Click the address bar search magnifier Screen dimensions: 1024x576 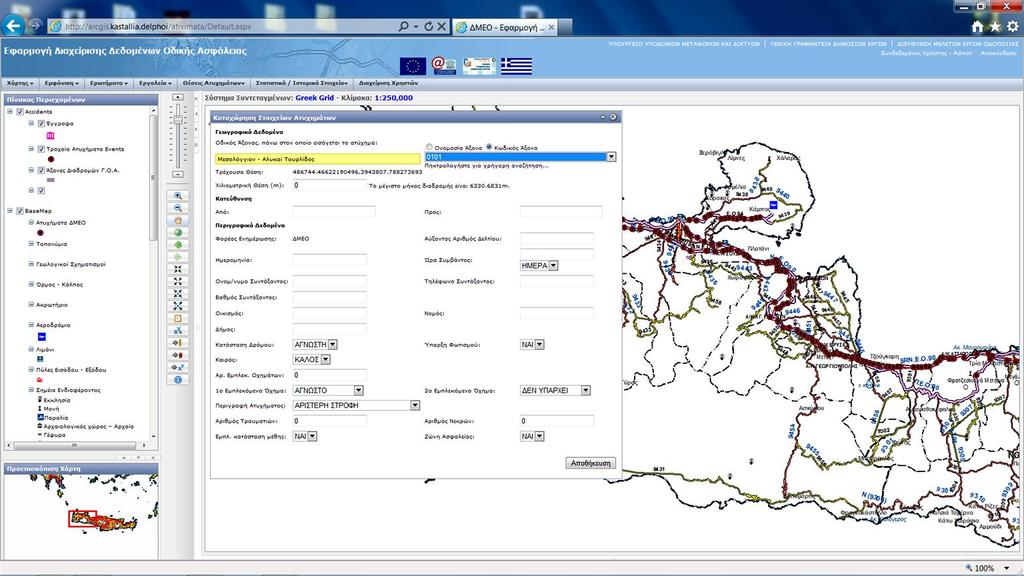pyautogui.click(x=404, y=27)
